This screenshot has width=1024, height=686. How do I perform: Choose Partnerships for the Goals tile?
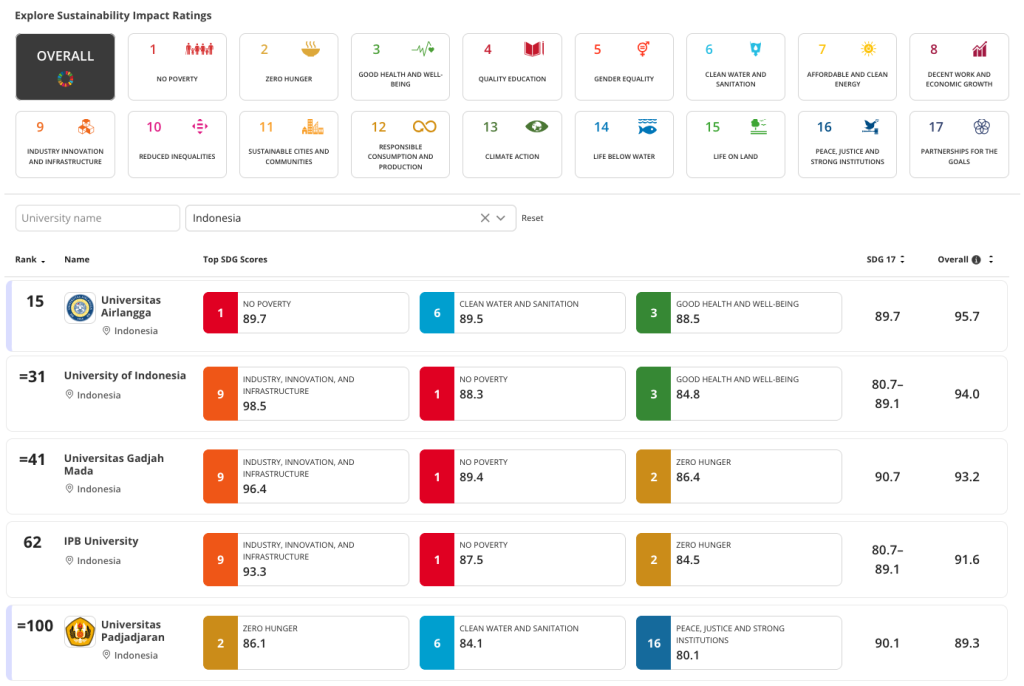959,144
